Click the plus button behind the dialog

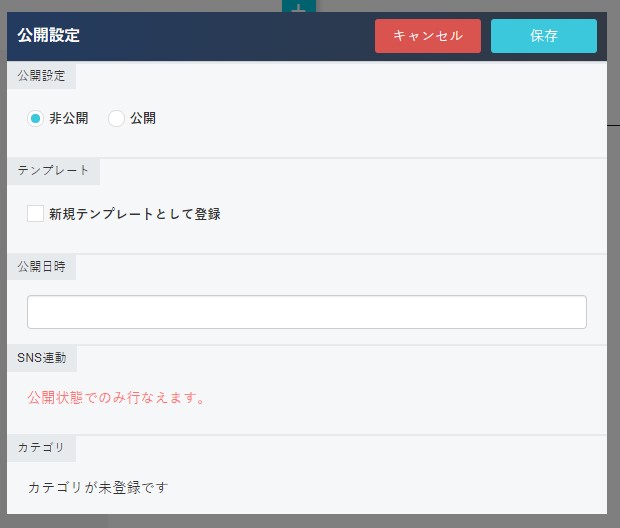point(299,6)
